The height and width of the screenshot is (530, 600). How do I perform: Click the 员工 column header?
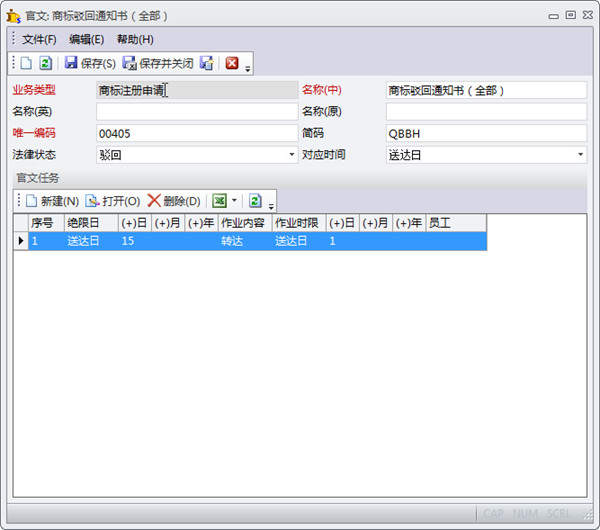tap(456, 223)
